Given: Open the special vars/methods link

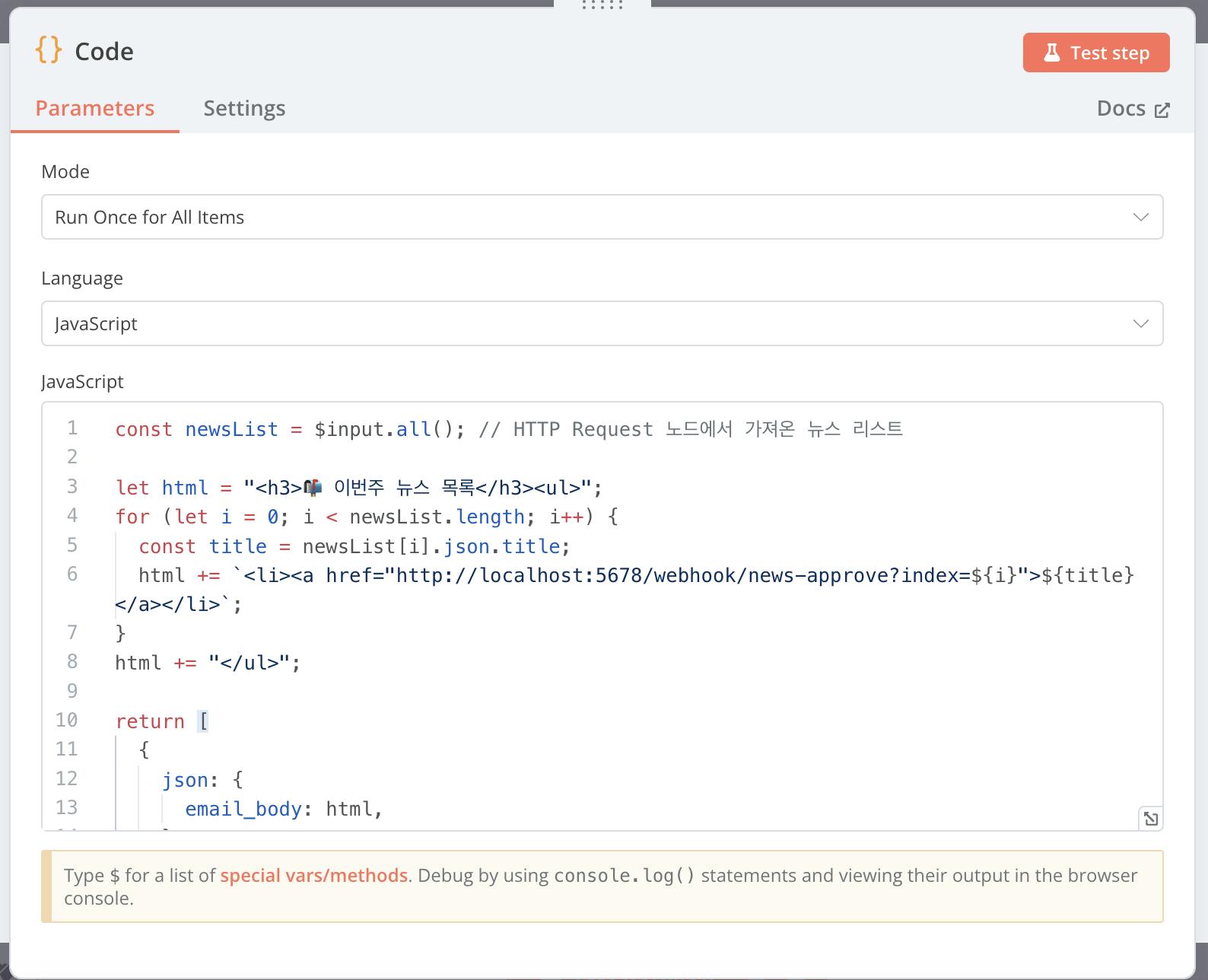Looking at the screenshot, I should tap(313, 876).
